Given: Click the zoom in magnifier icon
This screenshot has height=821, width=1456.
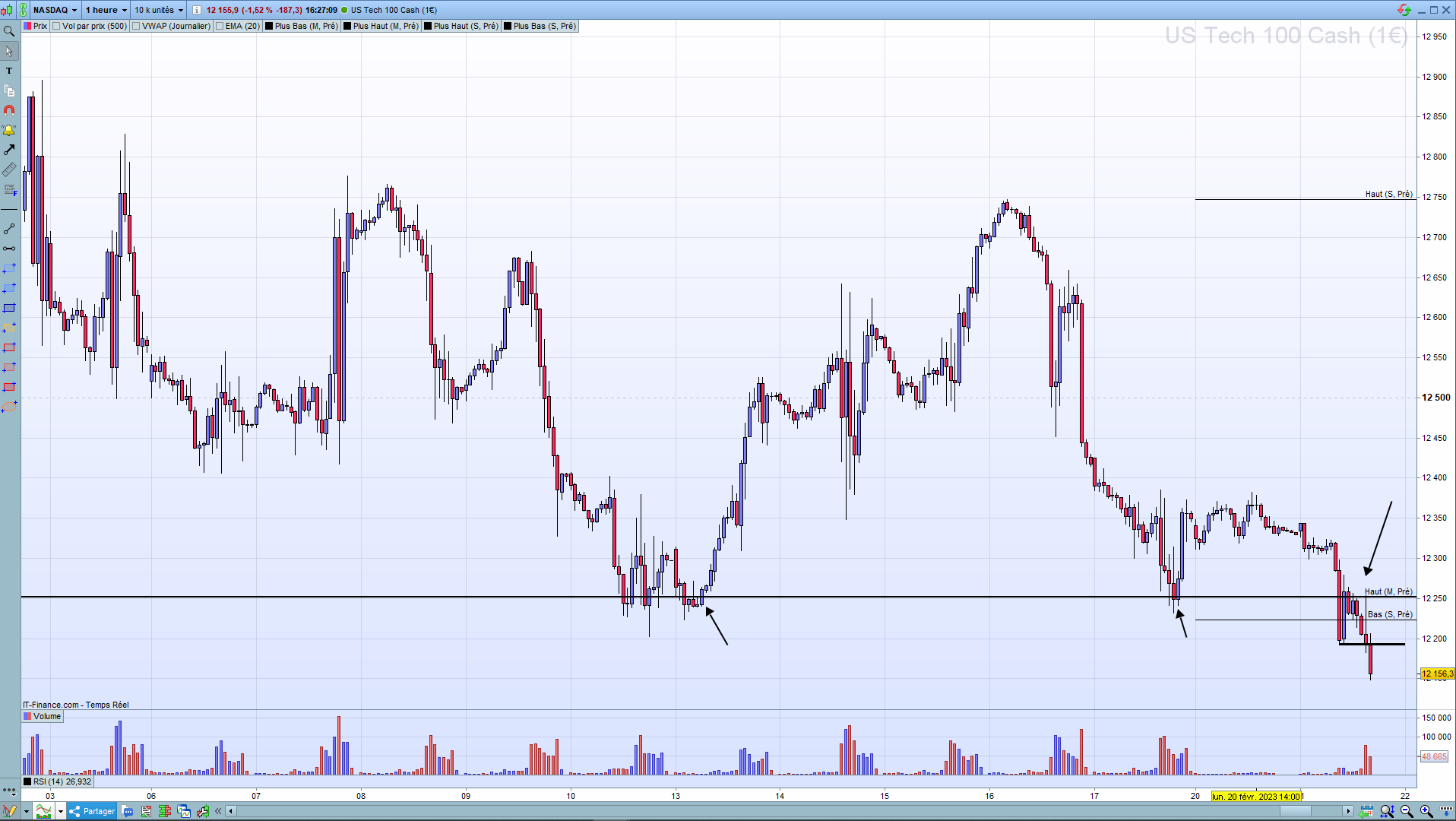Looking at the screenshot, I should [x=1426, y=811].
